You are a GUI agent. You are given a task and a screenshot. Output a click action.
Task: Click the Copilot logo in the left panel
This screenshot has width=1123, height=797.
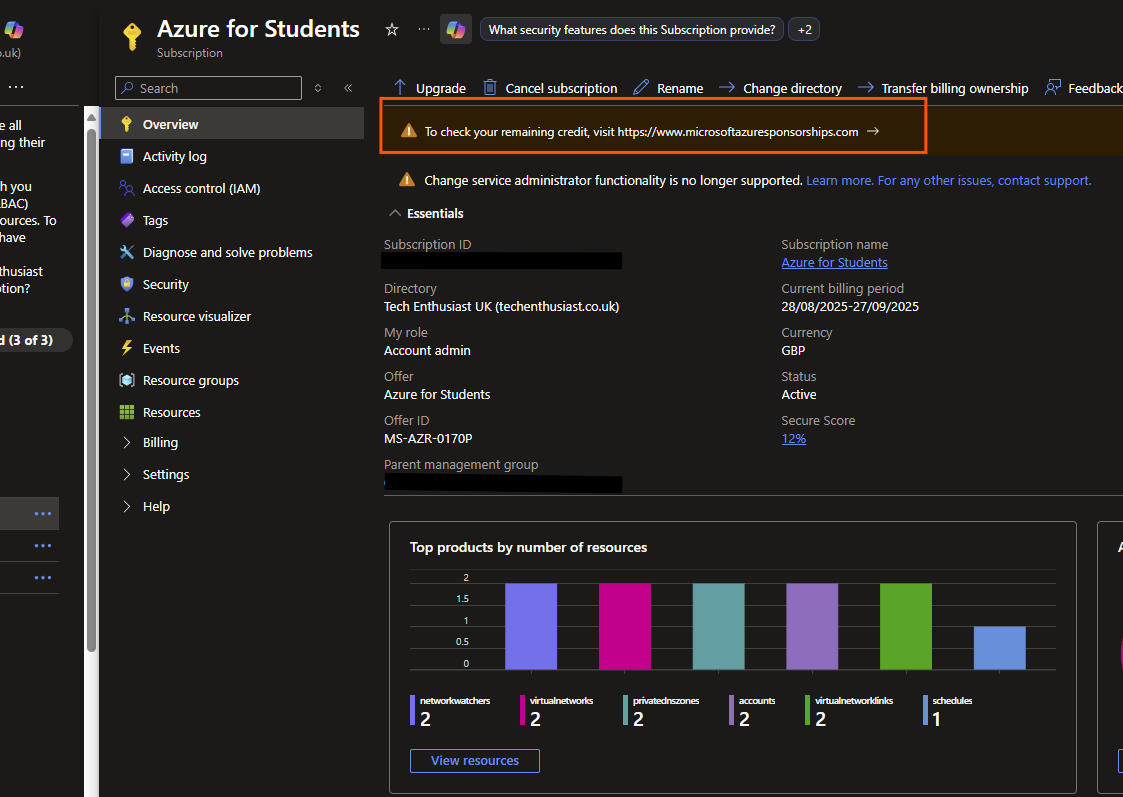(x=14, y=30)
